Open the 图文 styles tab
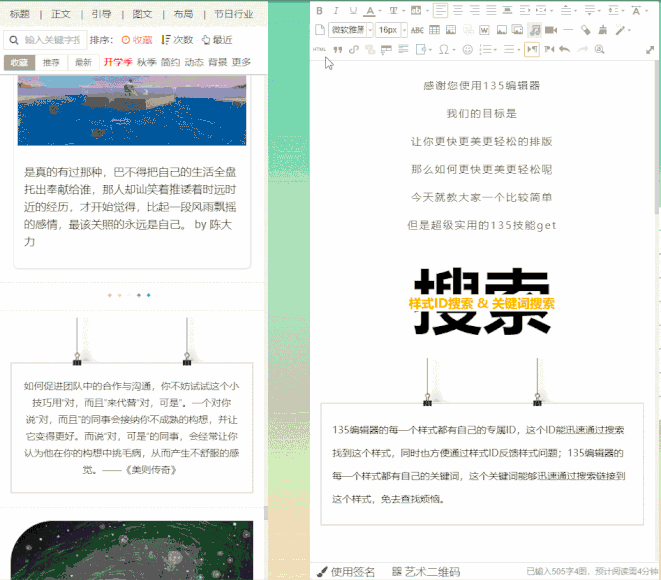The height and width of the screenshot is (580, 661). tap(142, 14)
